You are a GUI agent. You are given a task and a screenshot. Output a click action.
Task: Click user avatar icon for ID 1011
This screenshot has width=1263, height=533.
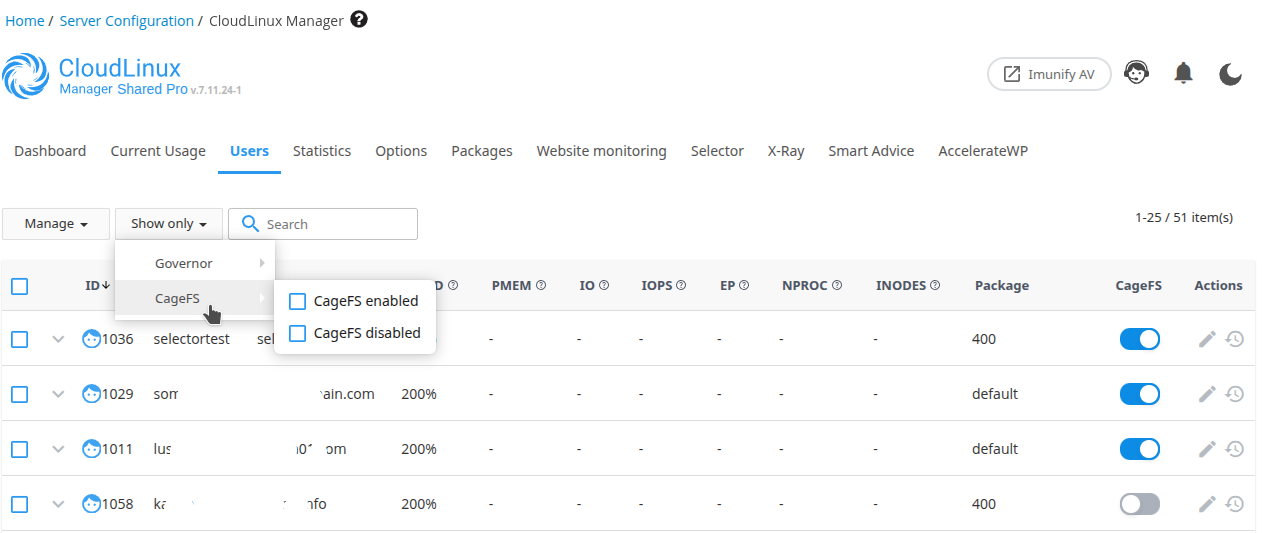click(91, 449)
